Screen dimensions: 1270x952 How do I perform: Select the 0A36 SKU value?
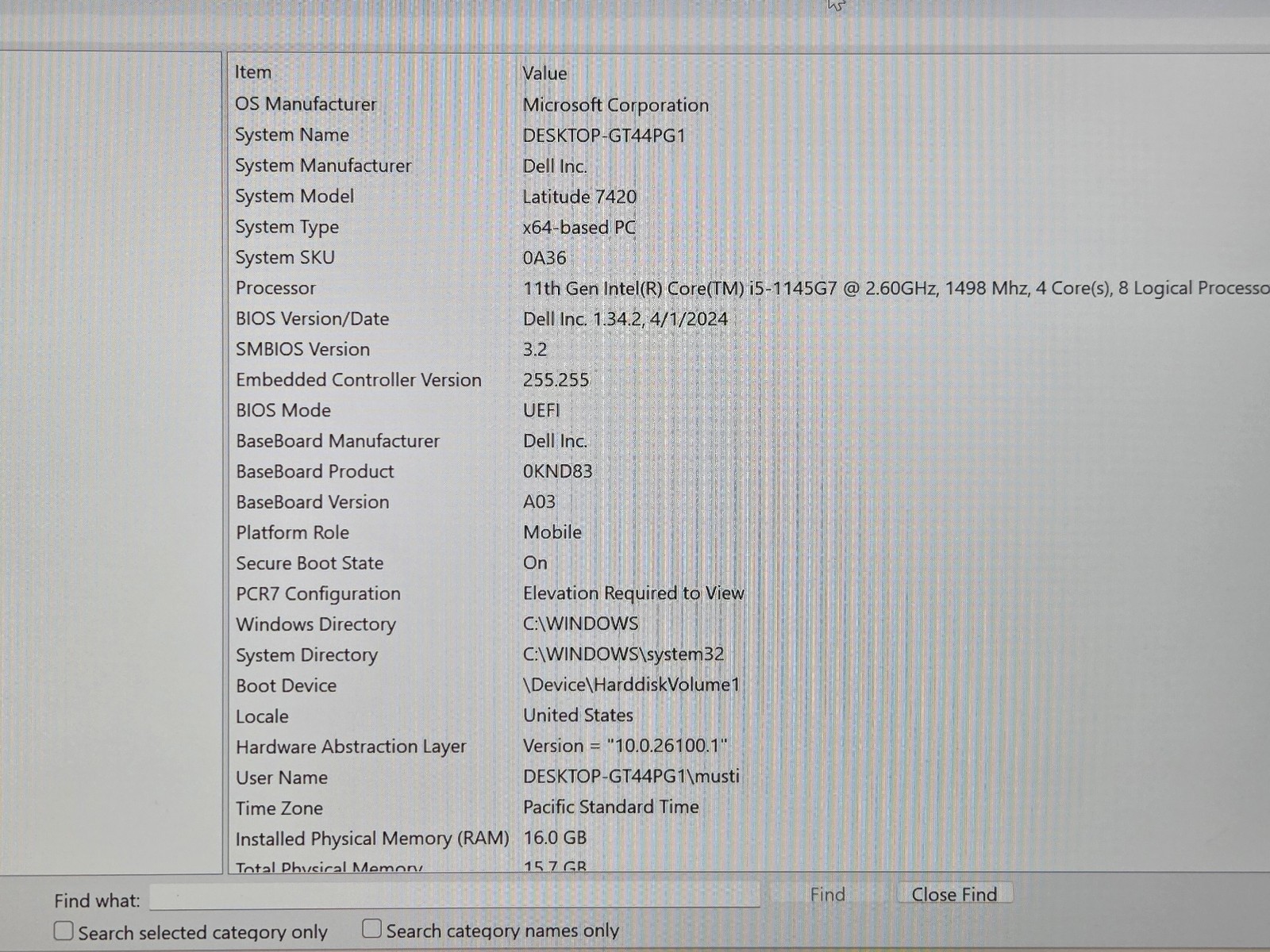(x=545, y=258)
